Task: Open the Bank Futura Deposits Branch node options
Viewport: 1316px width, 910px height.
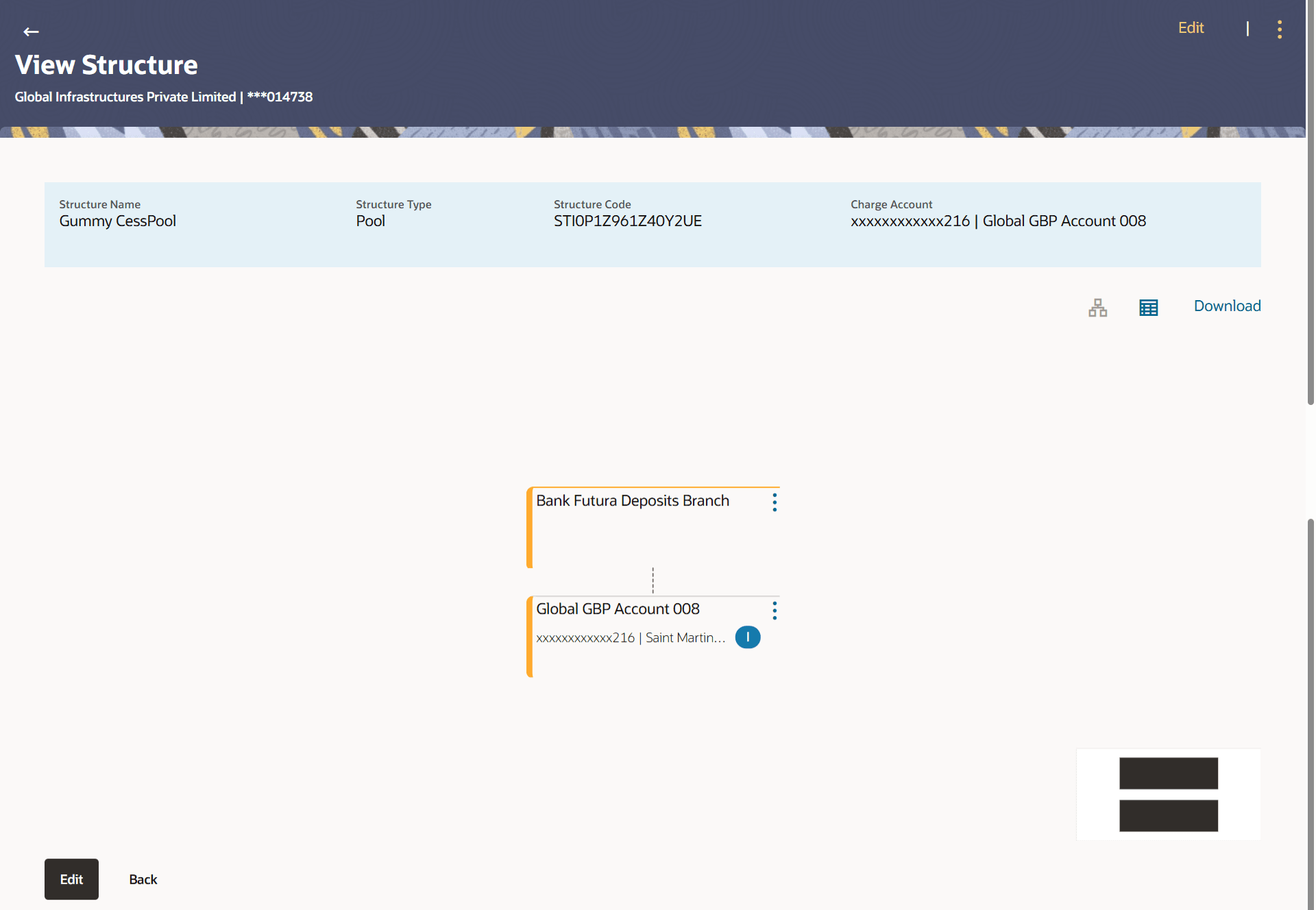Action: tap(775, 502)
